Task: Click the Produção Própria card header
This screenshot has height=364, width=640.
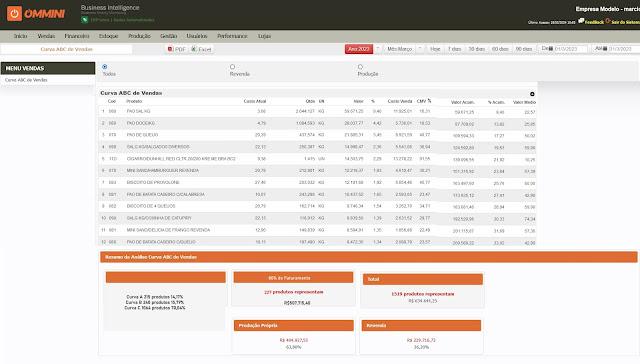Action: (293, 326)
